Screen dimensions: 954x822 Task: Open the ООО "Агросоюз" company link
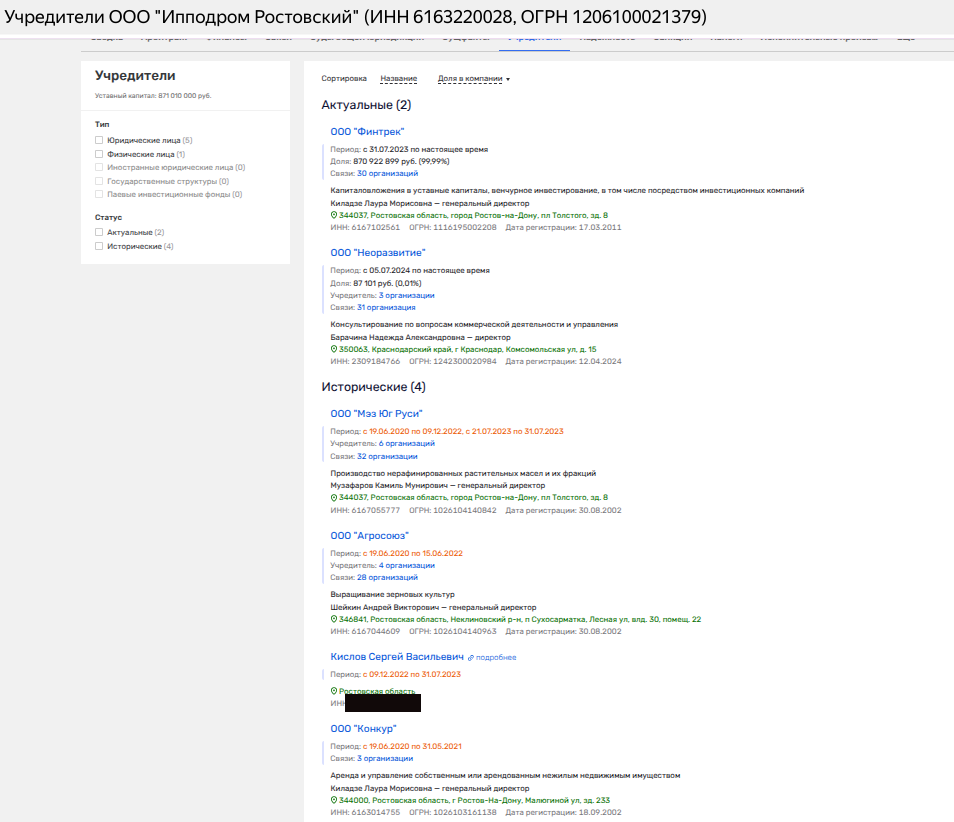369,536
